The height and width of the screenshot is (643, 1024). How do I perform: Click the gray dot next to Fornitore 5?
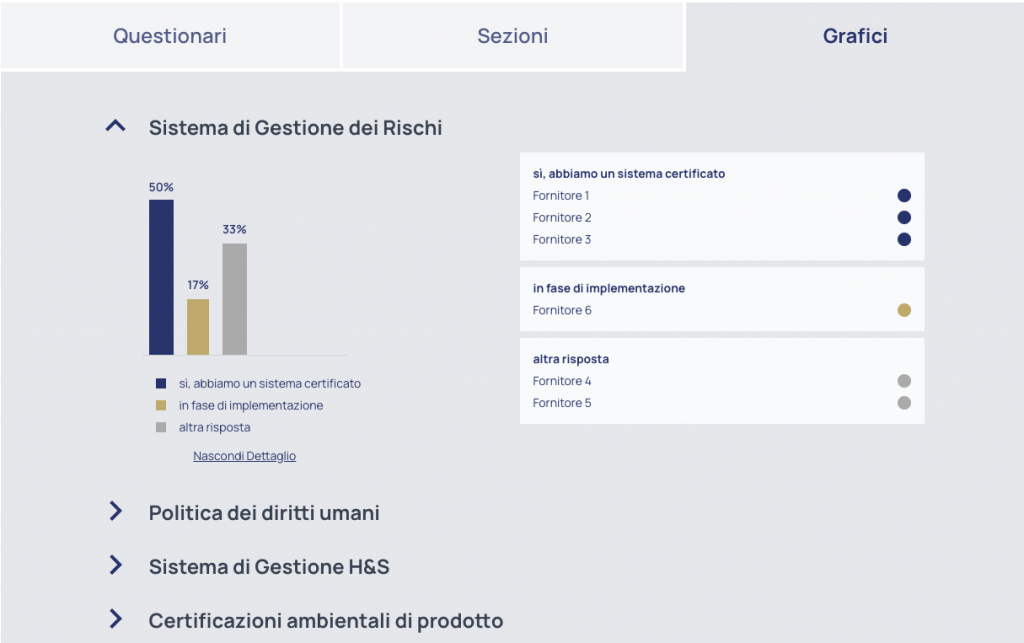904,403
